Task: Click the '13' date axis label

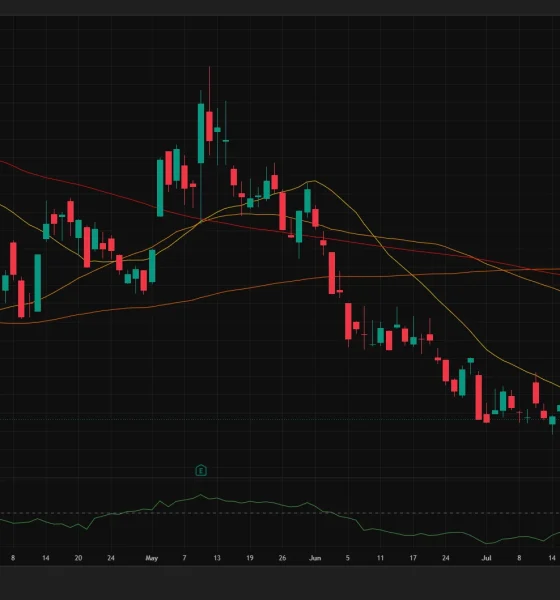Action: [217, 558]
